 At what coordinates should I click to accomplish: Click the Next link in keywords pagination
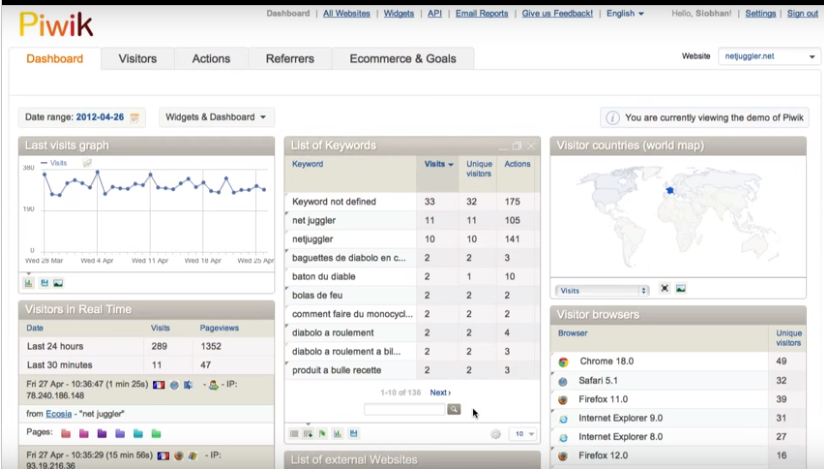click(x=440, y=393)
